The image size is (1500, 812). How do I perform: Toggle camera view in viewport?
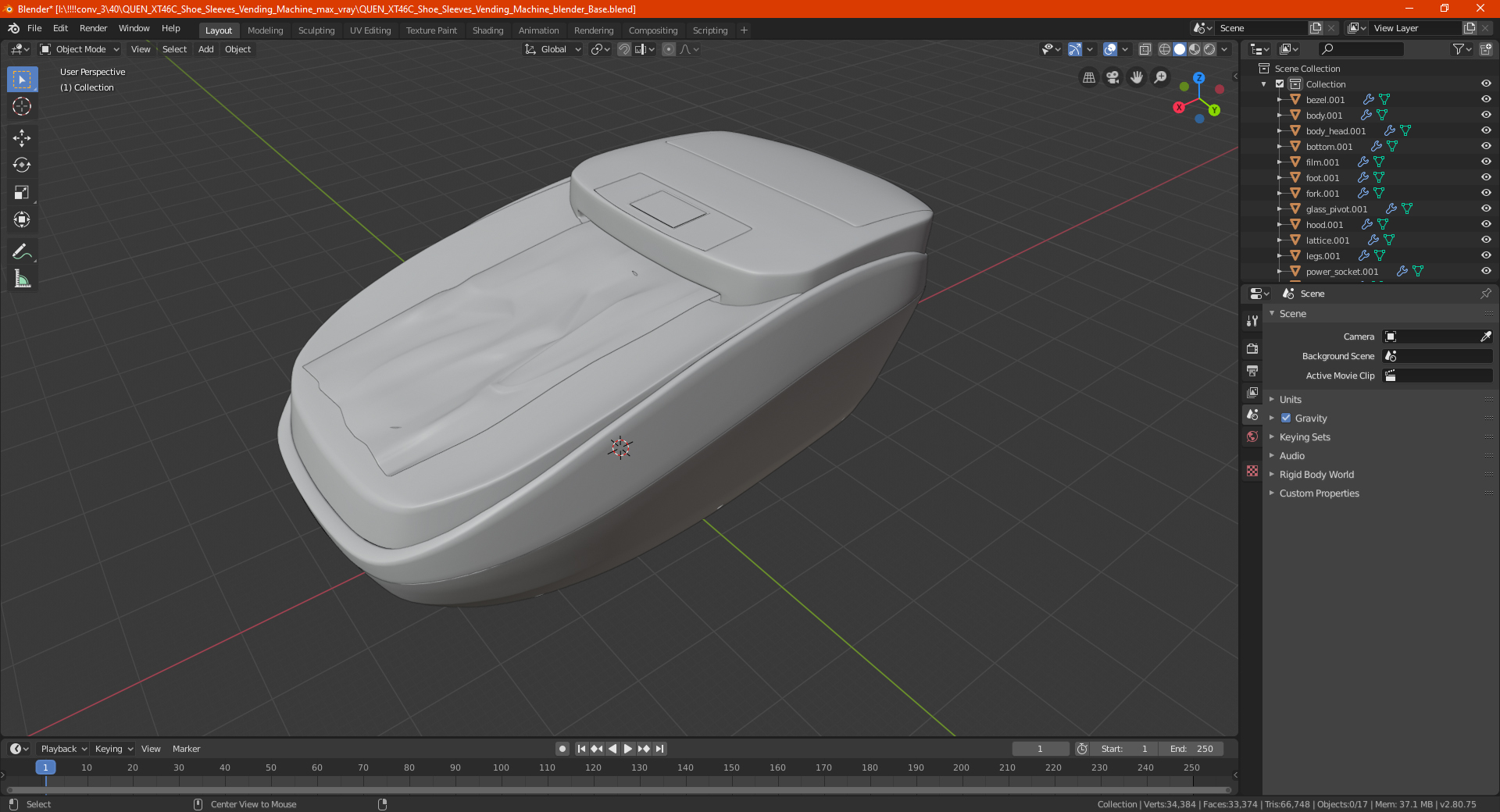[1112, 77]
